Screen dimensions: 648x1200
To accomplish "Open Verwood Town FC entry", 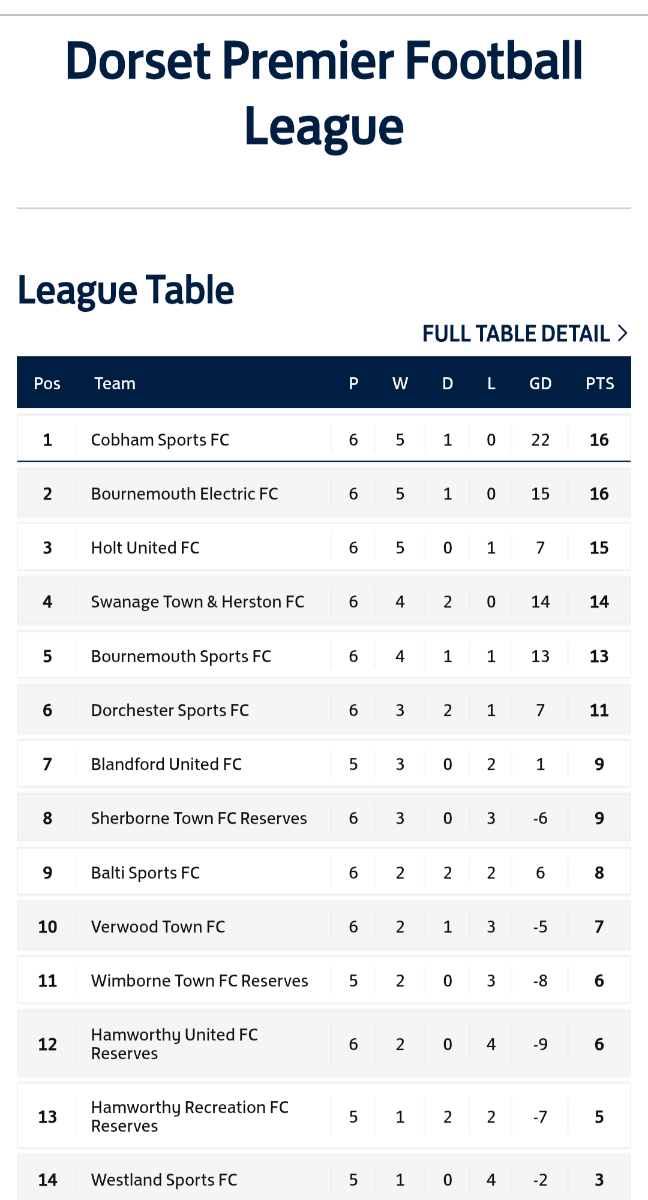I will pyautogui.click(x=158, y=927).
